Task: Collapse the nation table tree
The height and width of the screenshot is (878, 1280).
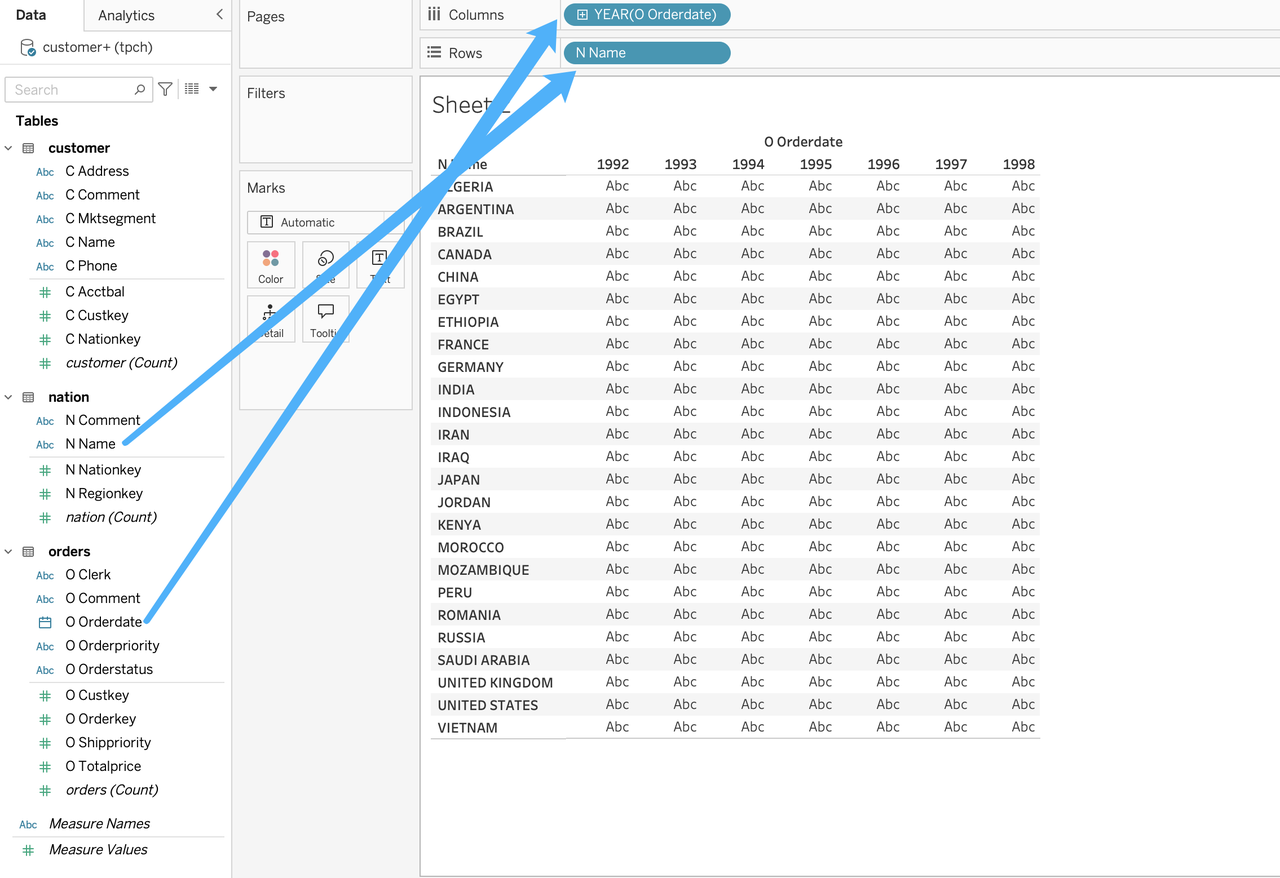Action: (9, 397)
